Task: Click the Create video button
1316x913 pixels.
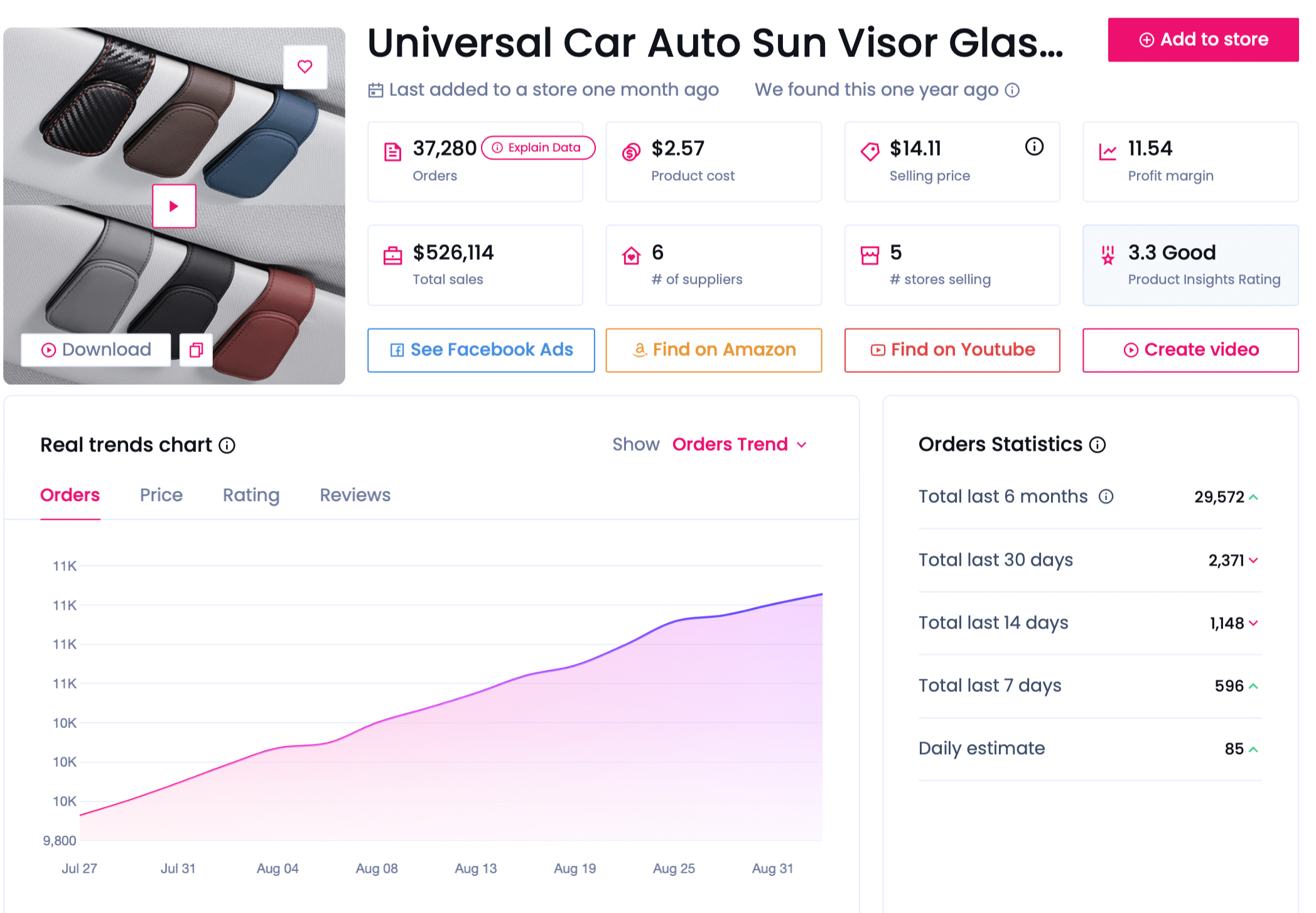Action: (x=1190, y=350)
